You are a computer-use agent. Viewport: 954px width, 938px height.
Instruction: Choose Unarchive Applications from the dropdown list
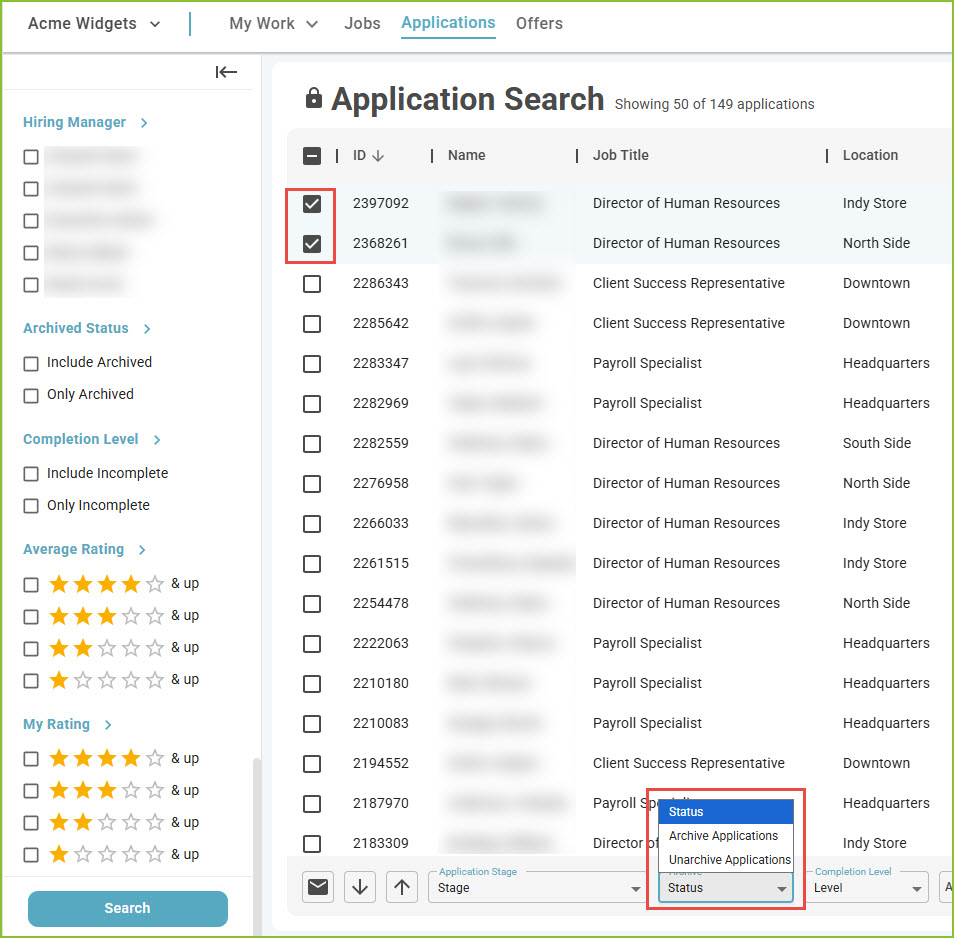[x=726, y=860]
